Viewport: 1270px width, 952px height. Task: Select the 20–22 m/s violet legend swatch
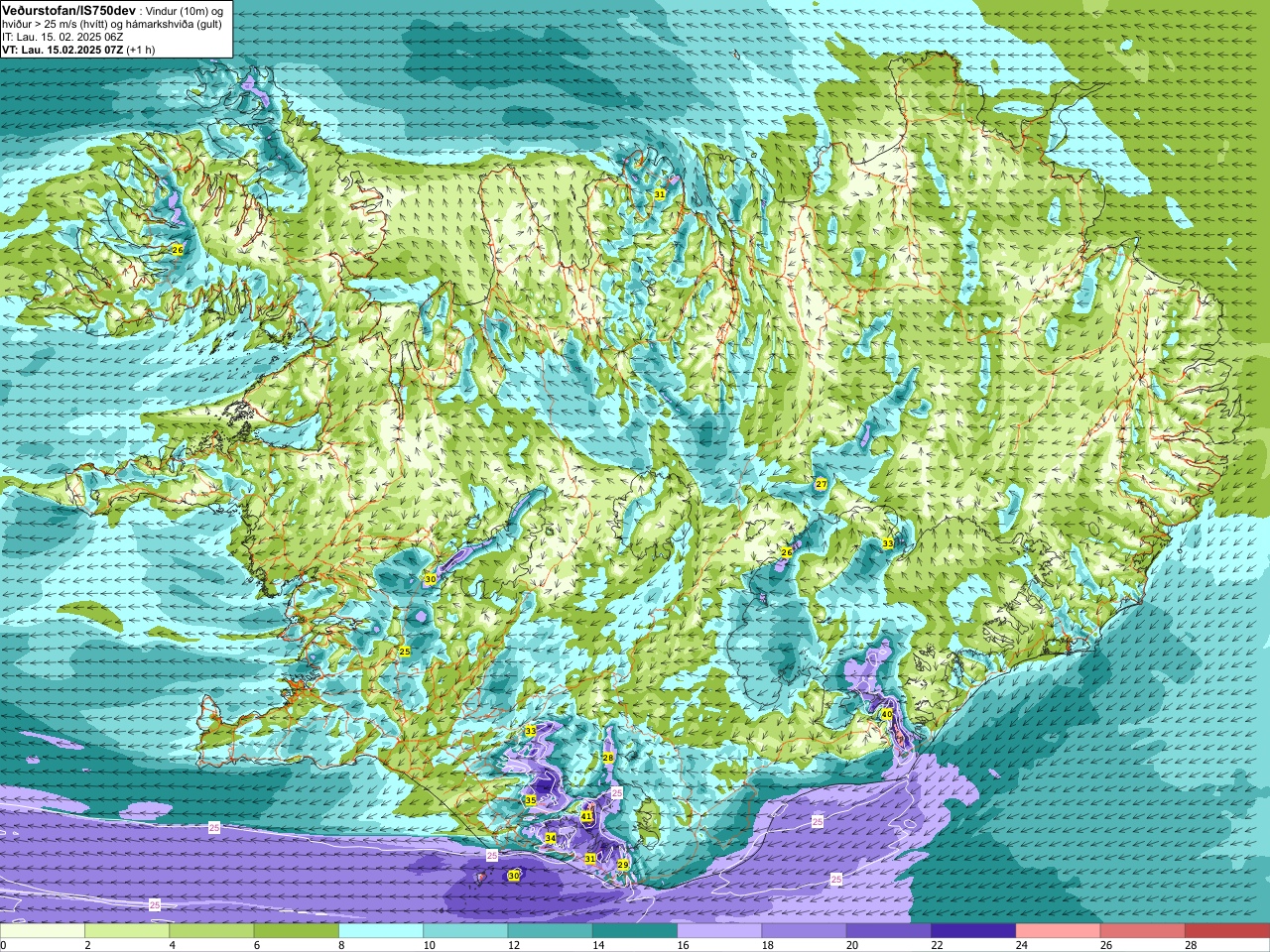888,931
